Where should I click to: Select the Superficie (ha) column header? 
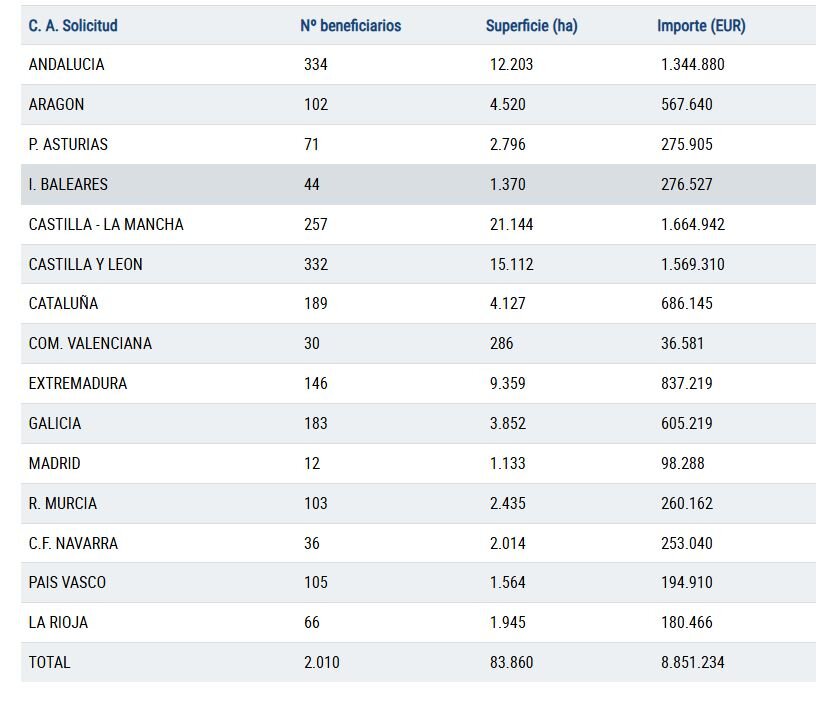531,25
